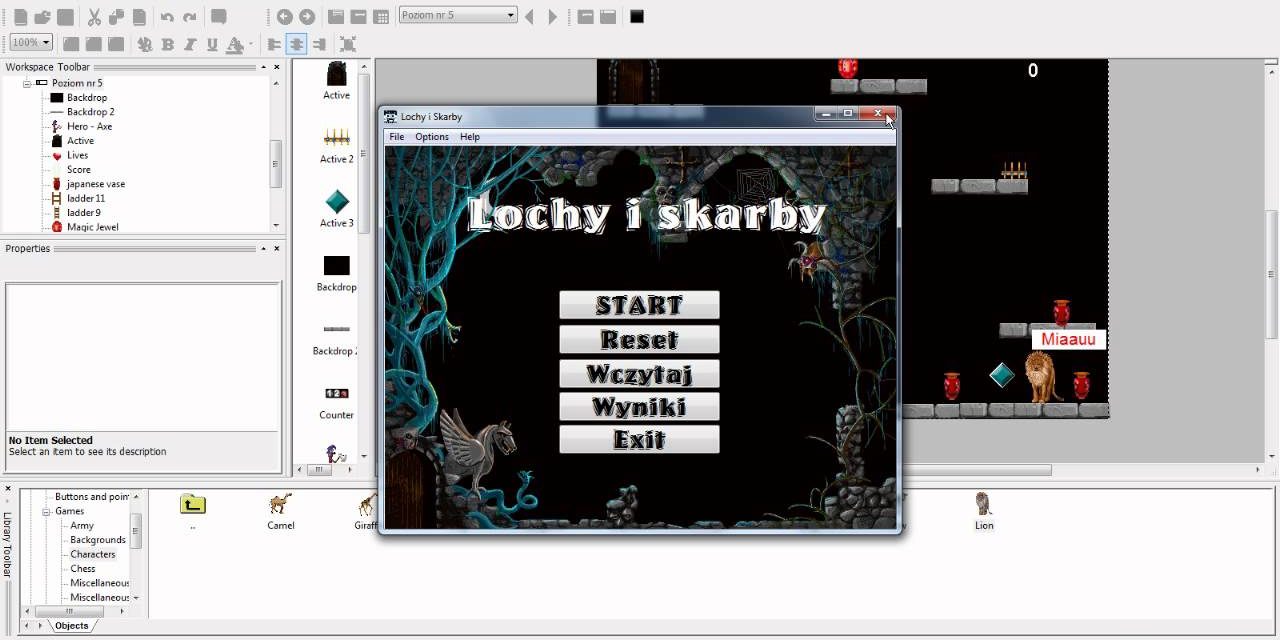
Task: Toggle the center alignment button
Action: coord(296,44)
